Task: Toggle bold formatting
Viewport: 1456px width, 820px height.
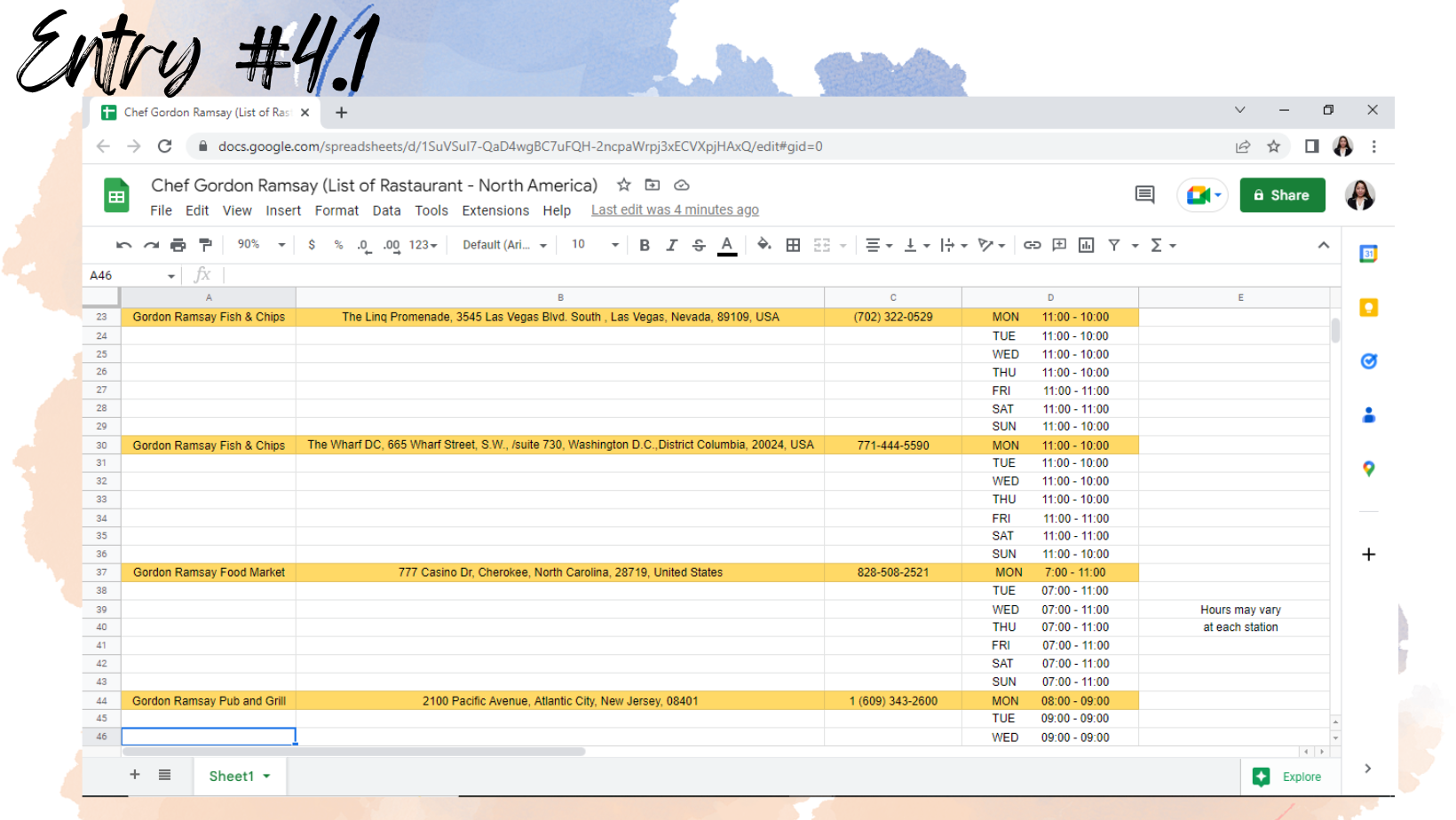Action: (645, 245)
